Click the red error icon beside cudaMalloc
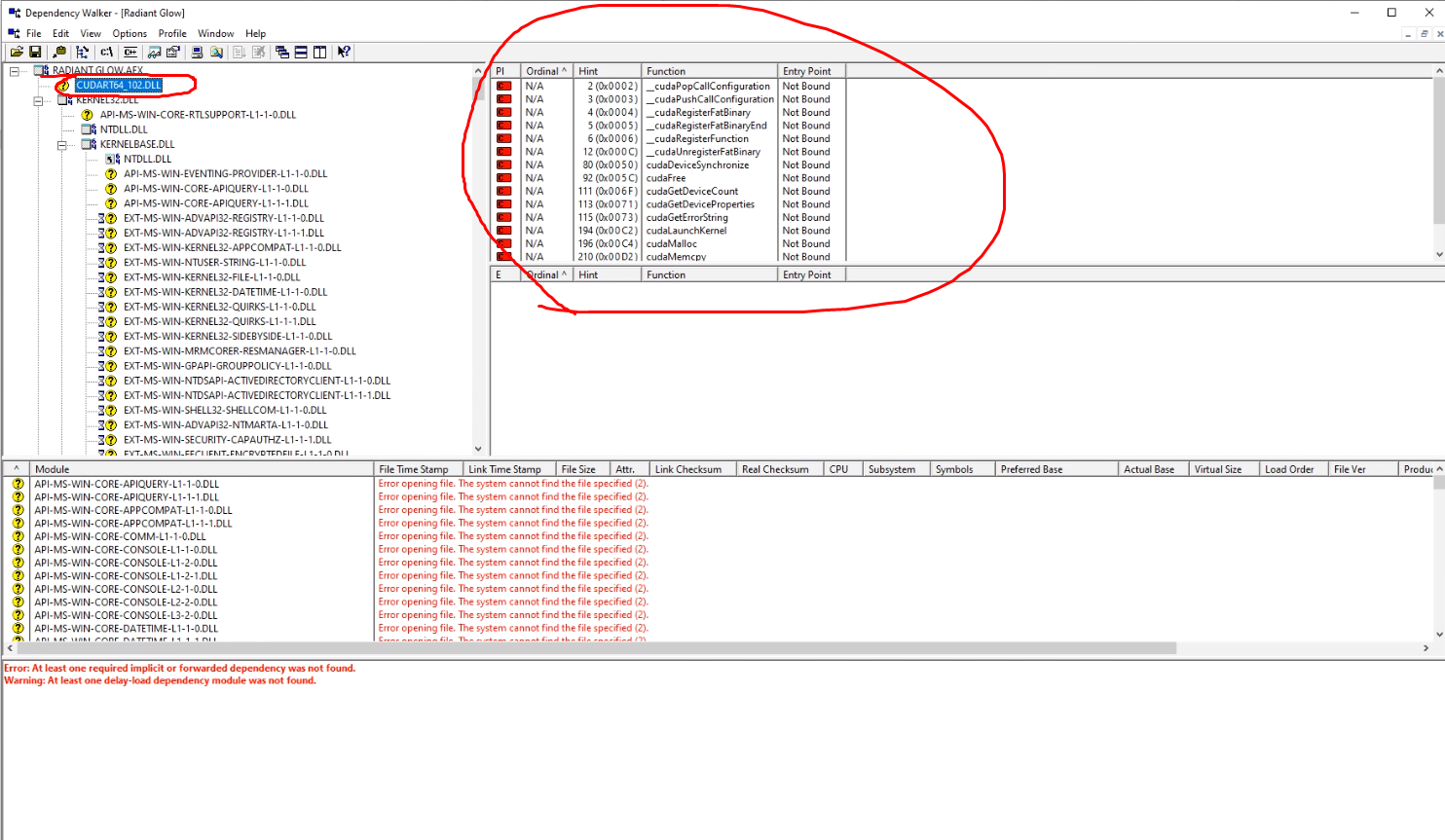 click(503, 243)
